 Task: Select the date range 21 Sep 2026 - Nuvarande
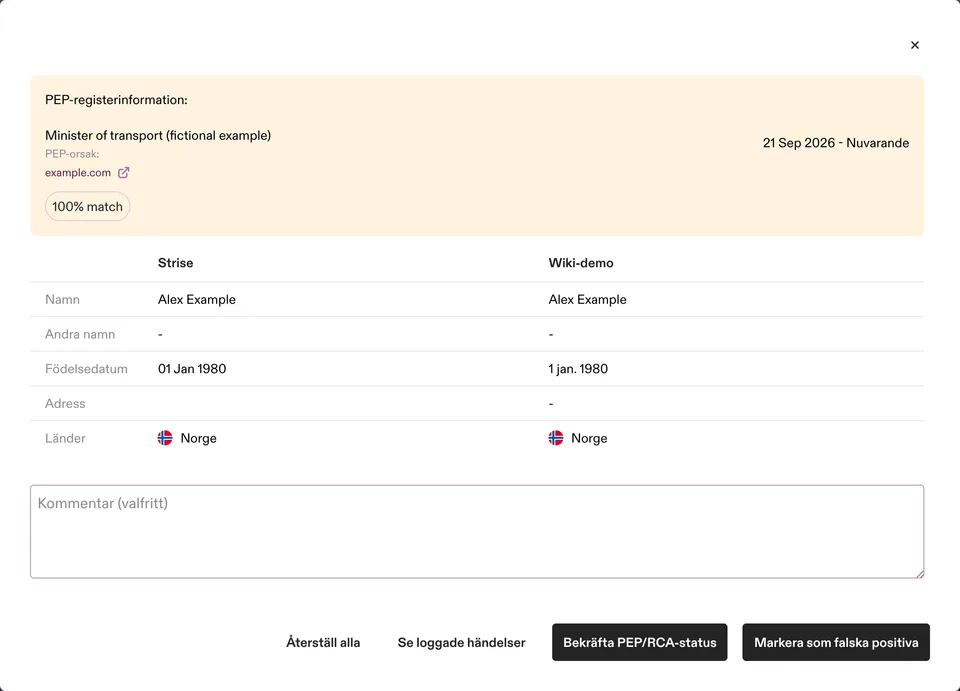point(836,143)
